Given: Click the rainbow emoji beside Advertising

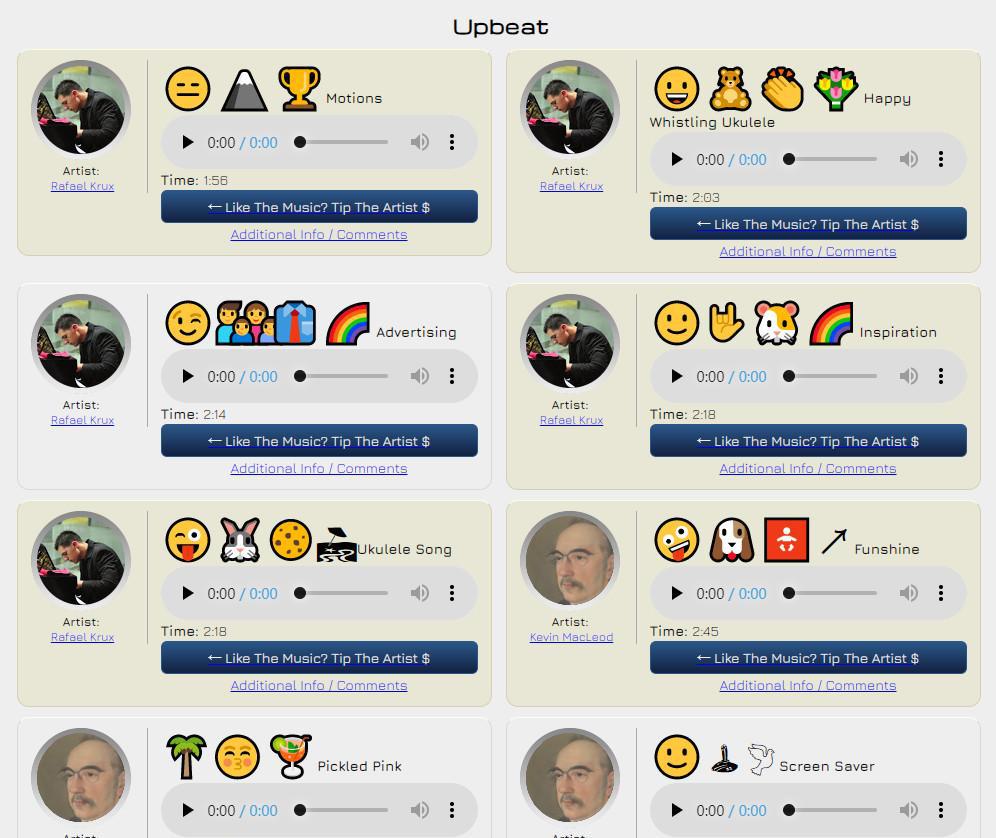Looking at the screenshot, I should pyautogui.click(x=347, y=323).
